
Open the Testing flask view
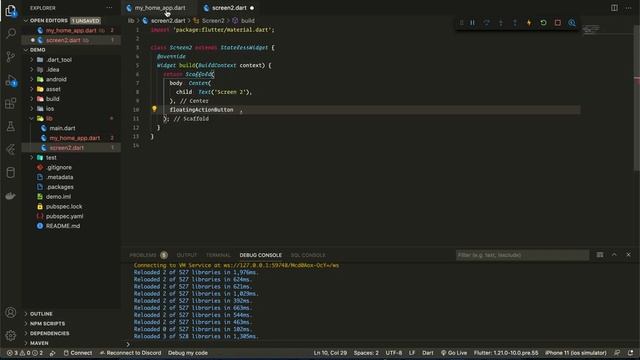pos(11,127)
